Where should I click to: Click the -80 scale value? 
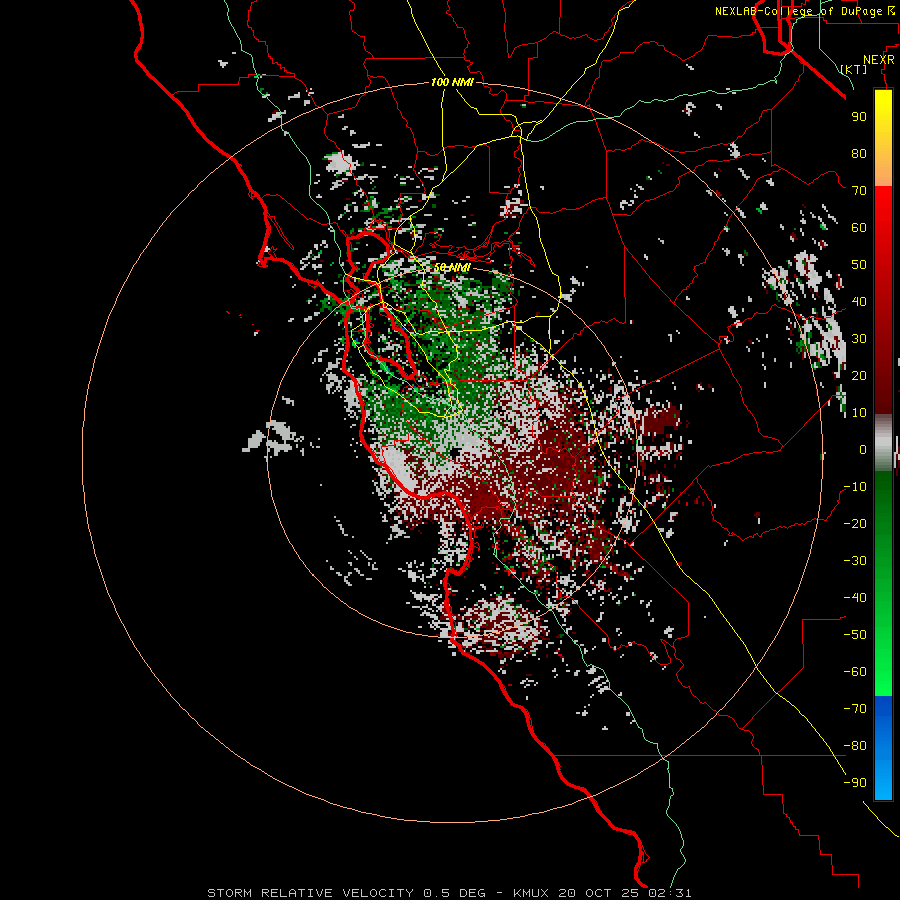coord(855,746)
